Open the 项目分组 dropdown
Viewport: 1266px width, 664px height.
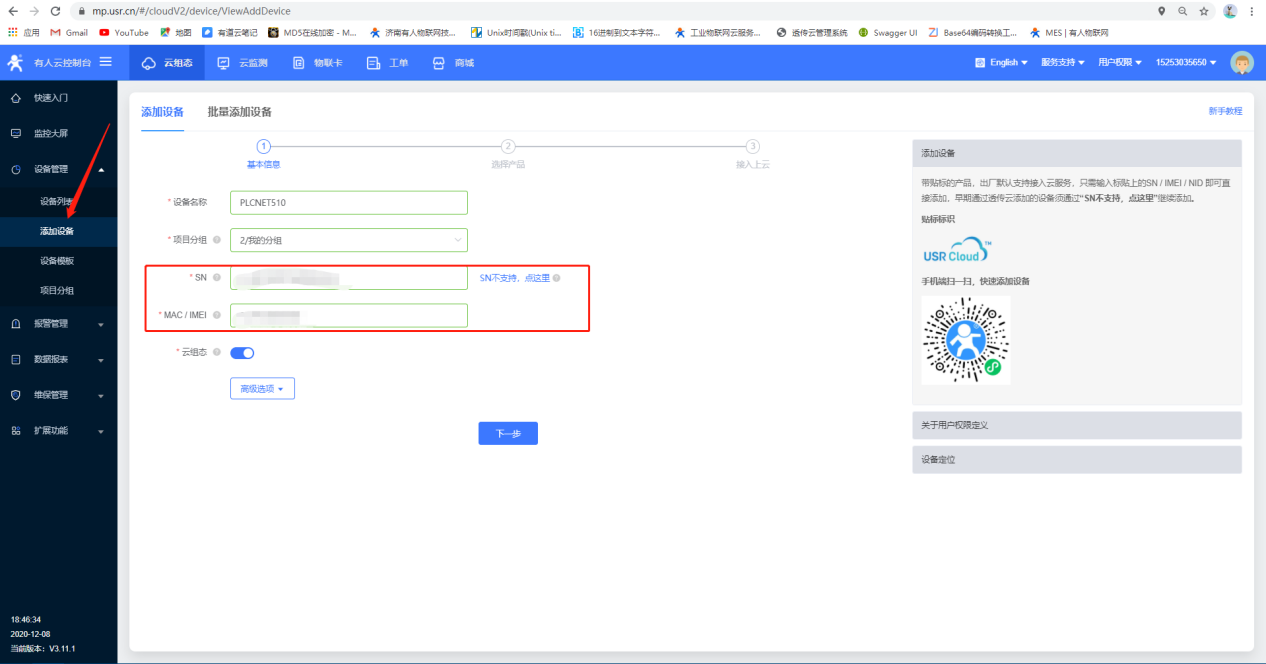348,240
